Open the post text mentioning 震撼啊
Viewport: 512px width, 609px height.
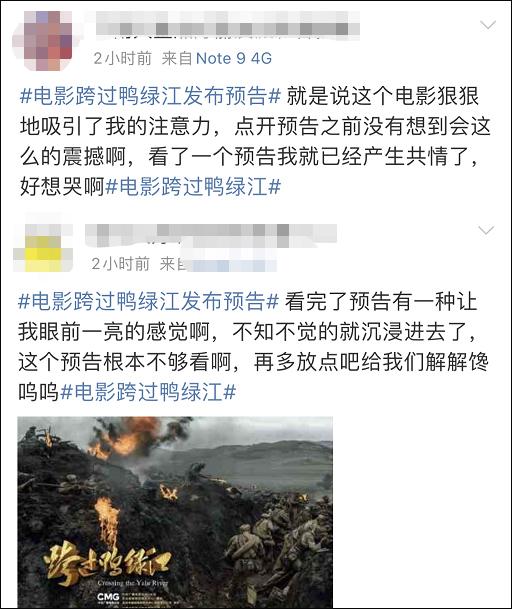pyautogui.click(x=255, y=142)
